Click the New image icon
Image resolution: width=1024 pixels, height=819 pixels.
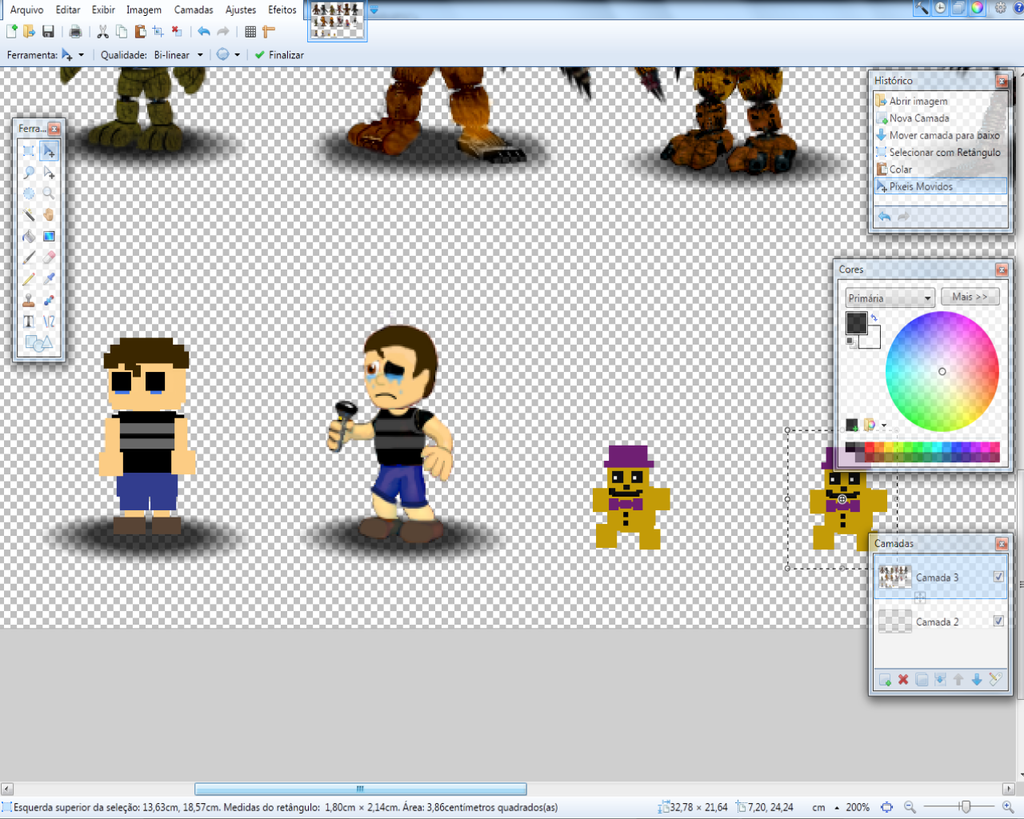click(11, 31)
